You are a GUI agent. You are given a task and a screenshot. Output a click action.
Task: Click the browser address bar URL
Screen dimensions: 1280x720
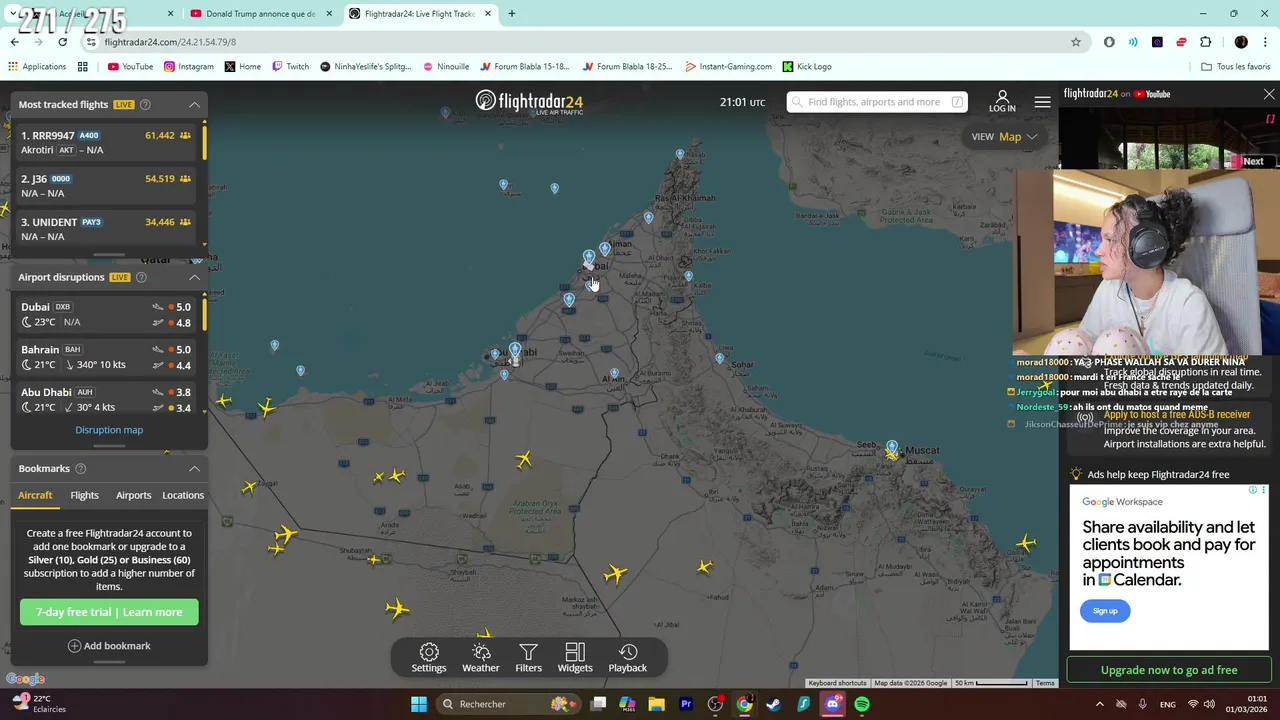(170, 42)
